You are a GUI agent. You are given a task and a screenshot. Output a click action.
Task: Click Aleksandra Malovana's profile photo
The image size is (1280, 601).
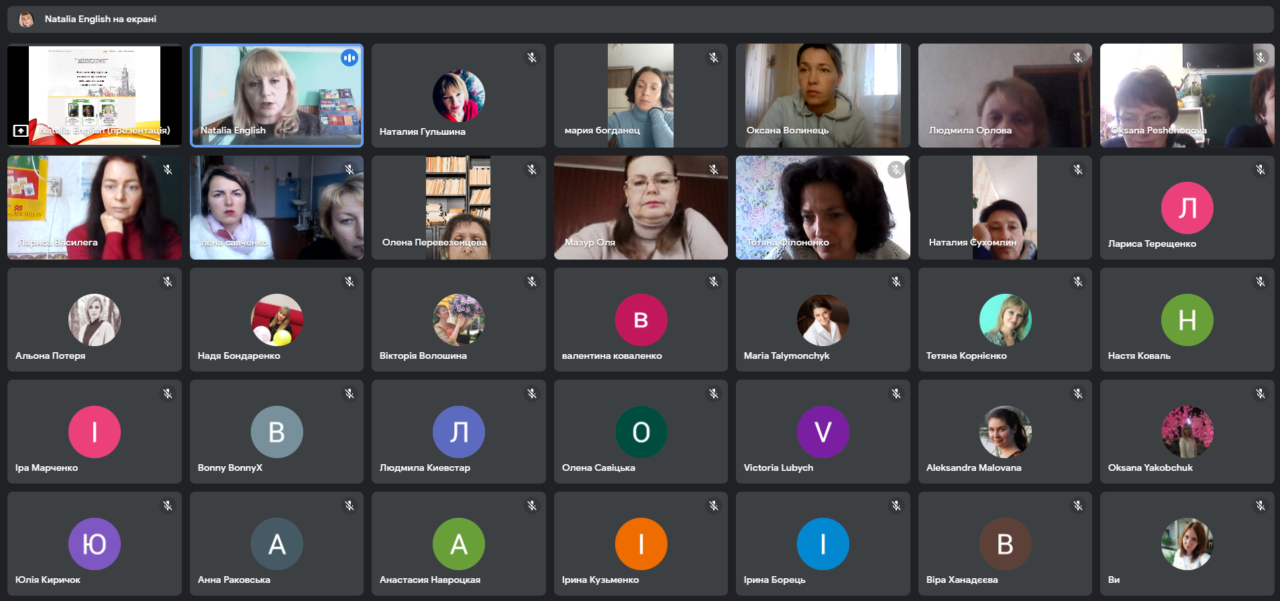pyautogui.click(x=1005, y=432)
